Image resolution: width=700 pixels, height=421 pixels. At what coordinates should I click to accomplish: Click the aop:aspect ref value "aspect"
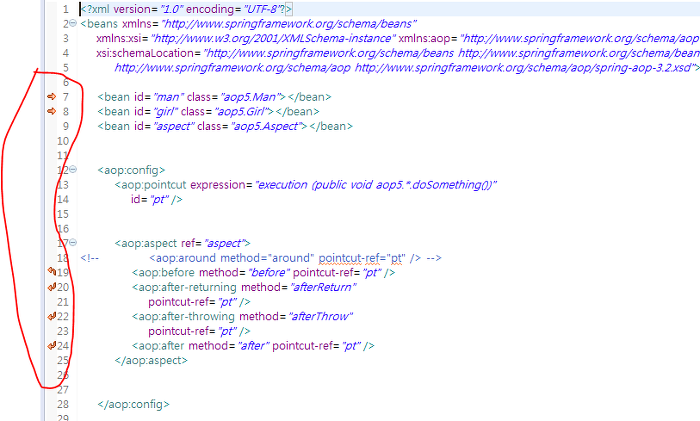[224, 243]
